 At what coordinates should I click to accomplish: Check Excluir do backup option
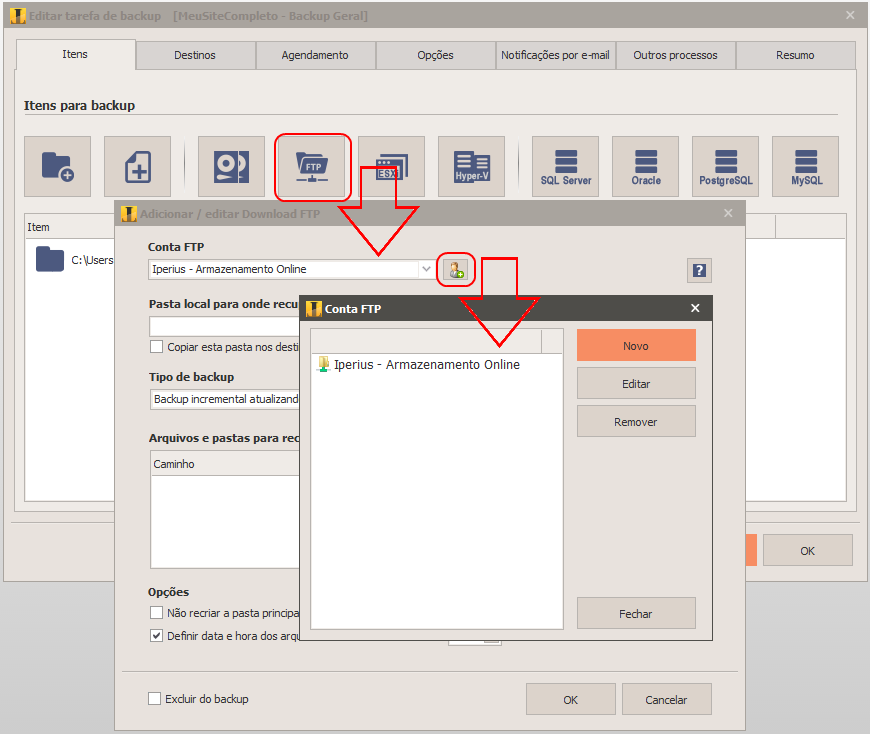coord(155,698)
